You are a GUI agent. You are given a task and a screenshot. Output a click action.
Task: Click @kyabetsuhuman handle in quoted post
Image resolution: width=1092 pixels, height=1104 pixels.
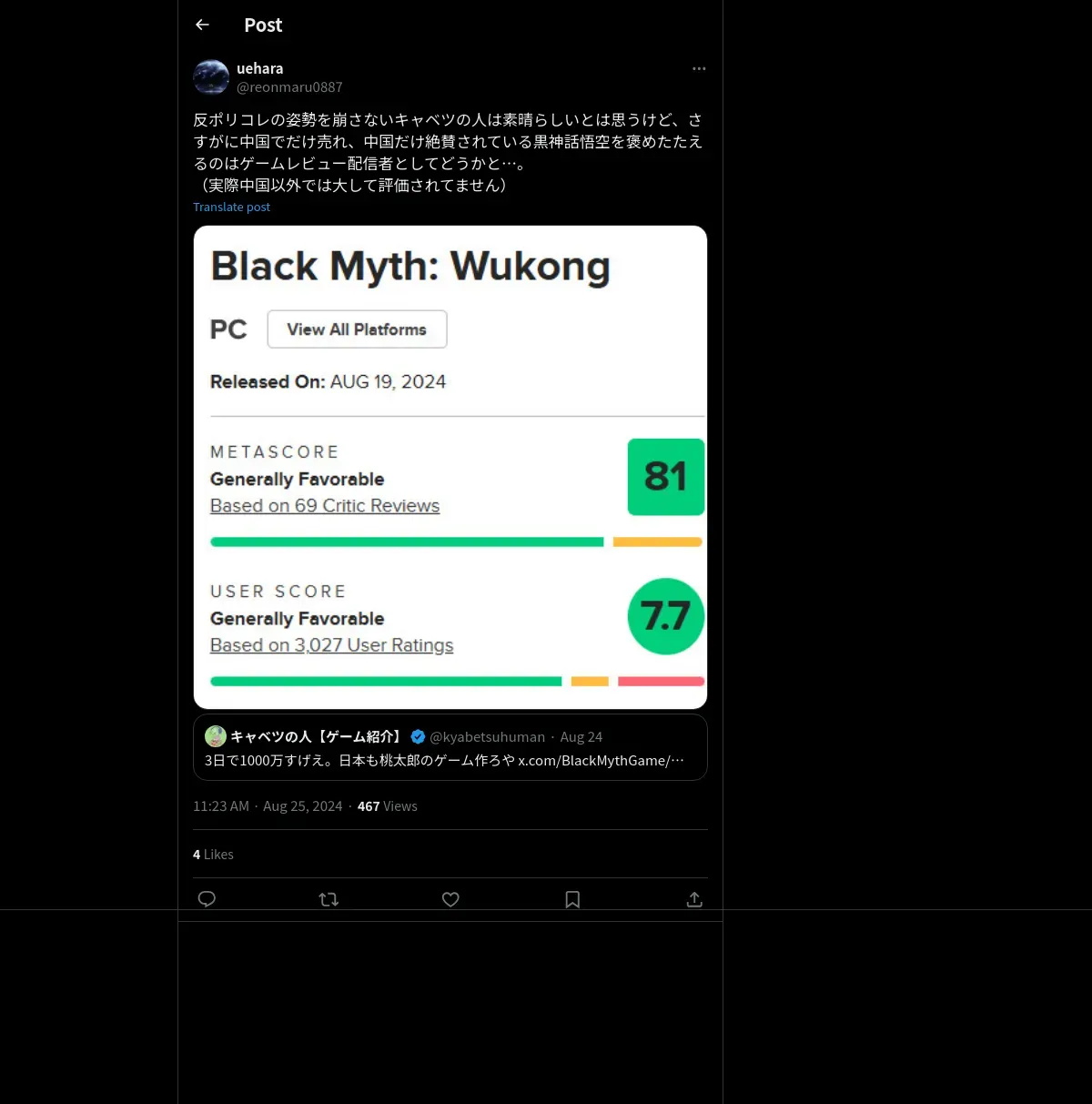tap(487, 736)
